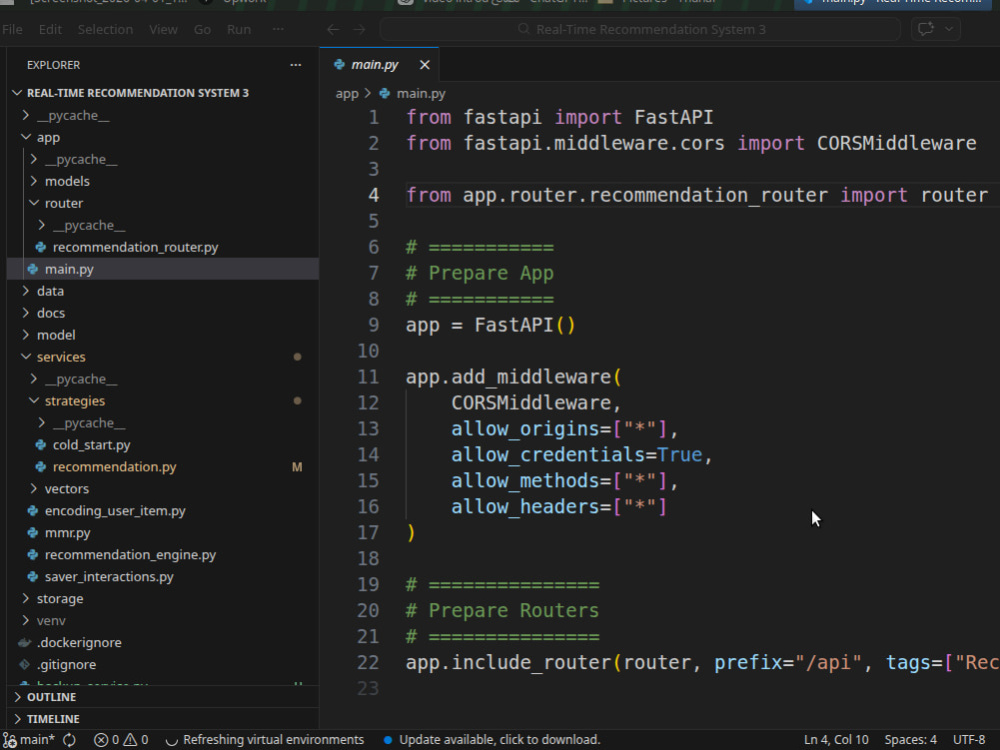The image size is (1000, 750).
Task: Click the Python icon in breadcrumb main.py
Action: pos(385,93)
